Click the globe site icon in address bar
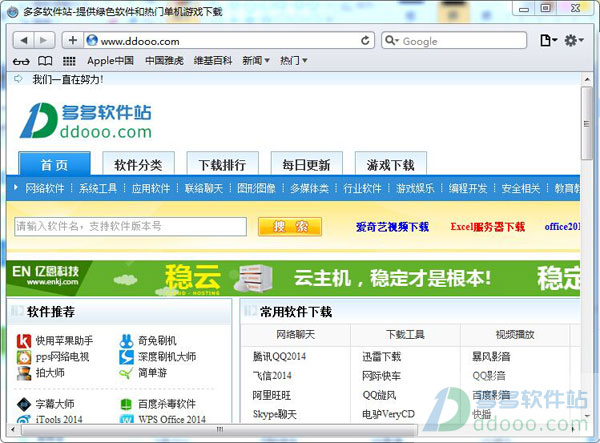 click(x=92, y=40)
